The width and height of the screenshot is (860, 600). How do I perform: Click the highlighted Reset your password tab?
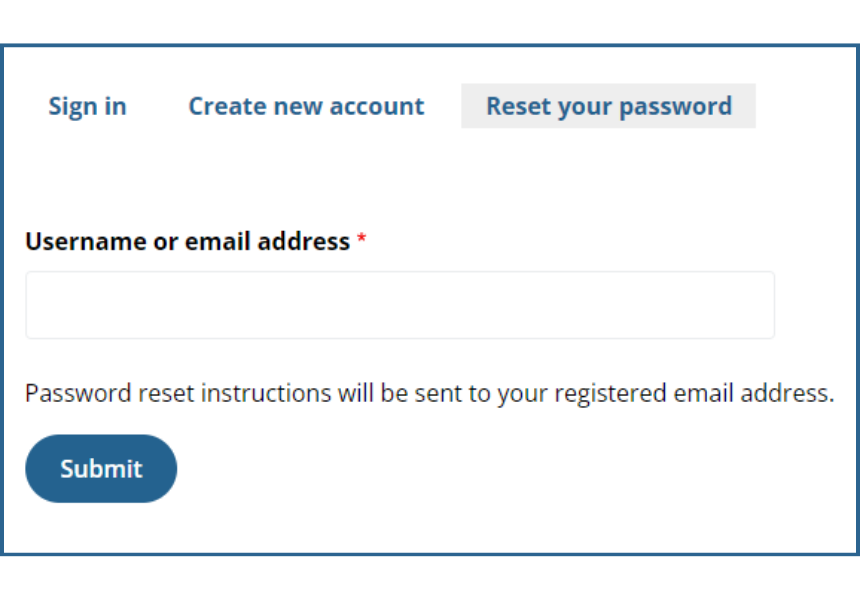point(608,106)
